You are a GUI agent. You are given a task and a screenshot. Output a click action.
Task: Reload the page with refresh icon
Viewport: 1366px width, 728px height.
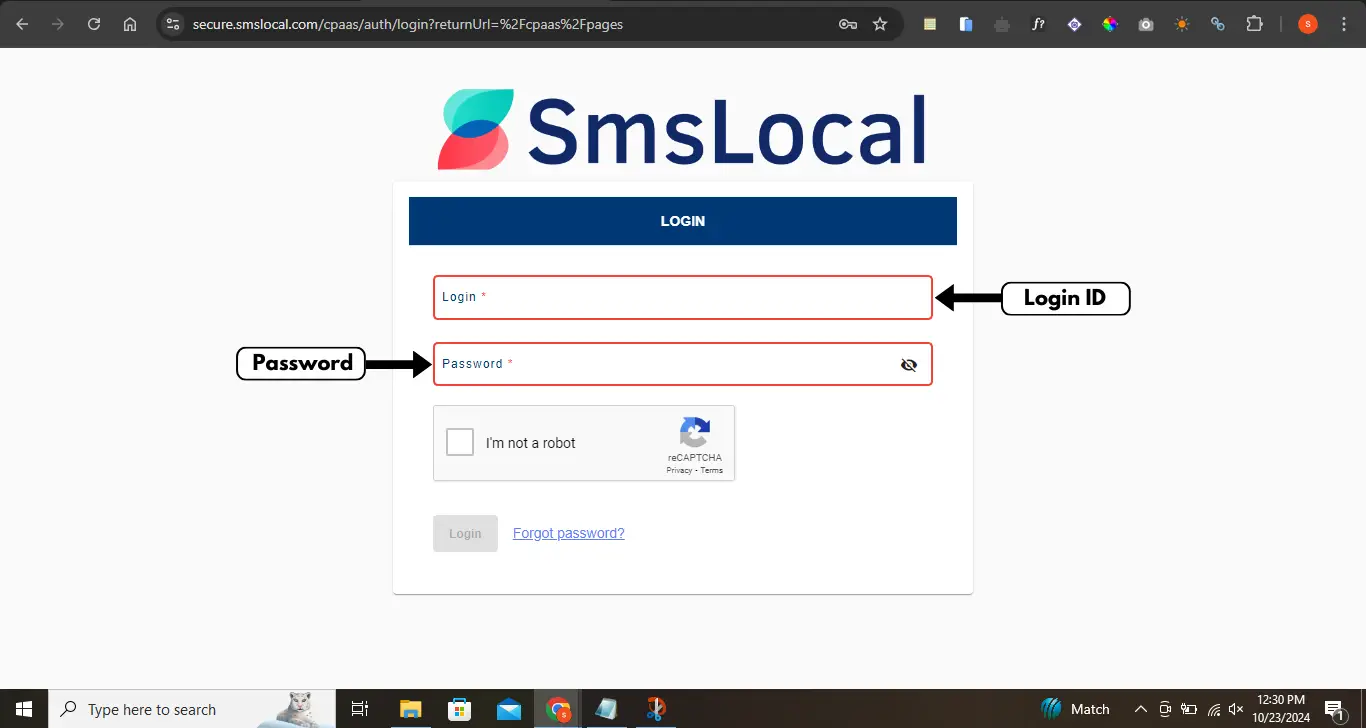(x=94, y=24)
